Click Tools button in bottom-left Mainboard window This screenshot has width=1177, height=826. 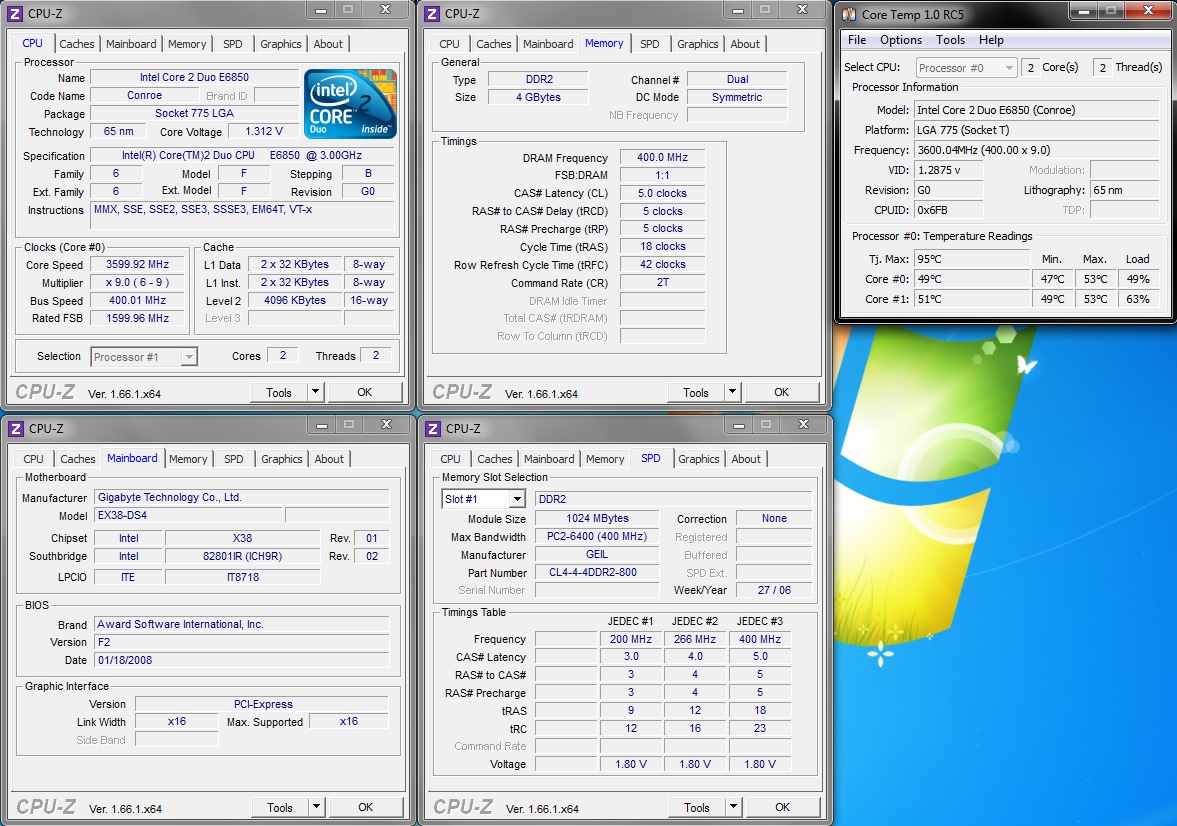pos(280,807)
